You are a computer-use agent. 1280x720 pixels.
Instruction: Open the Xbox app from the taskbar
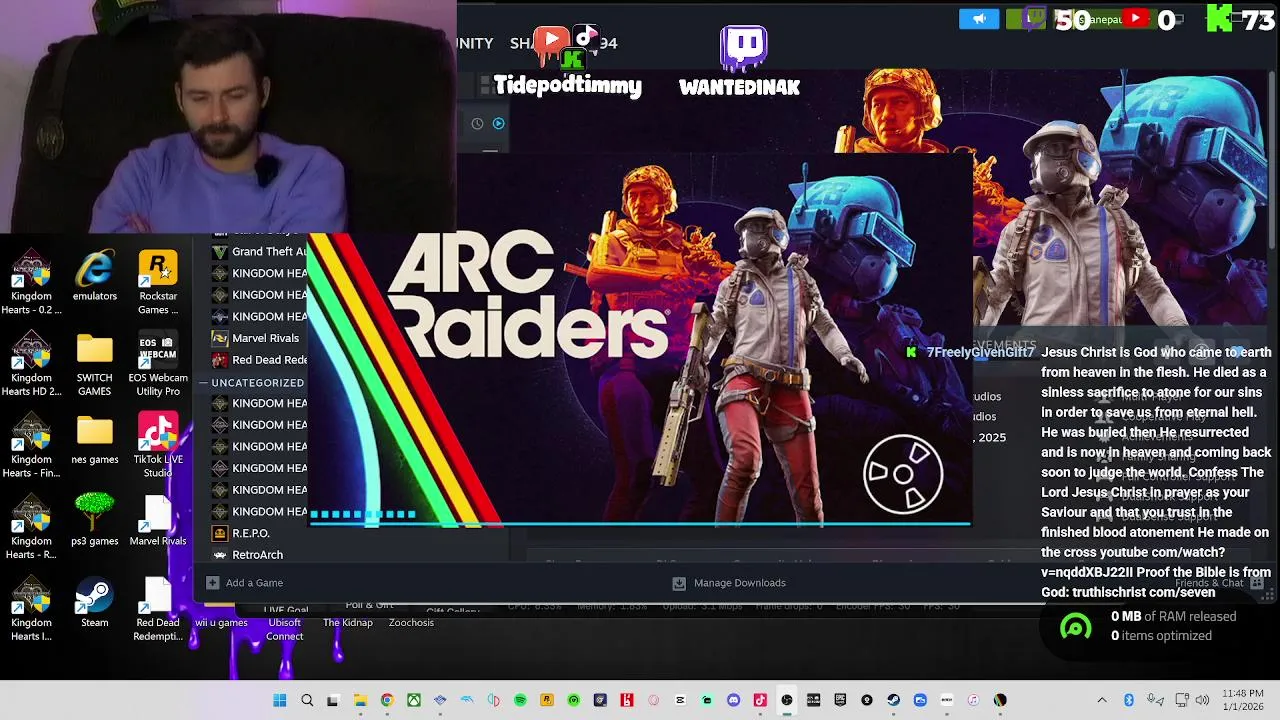[x=413, y=700]
